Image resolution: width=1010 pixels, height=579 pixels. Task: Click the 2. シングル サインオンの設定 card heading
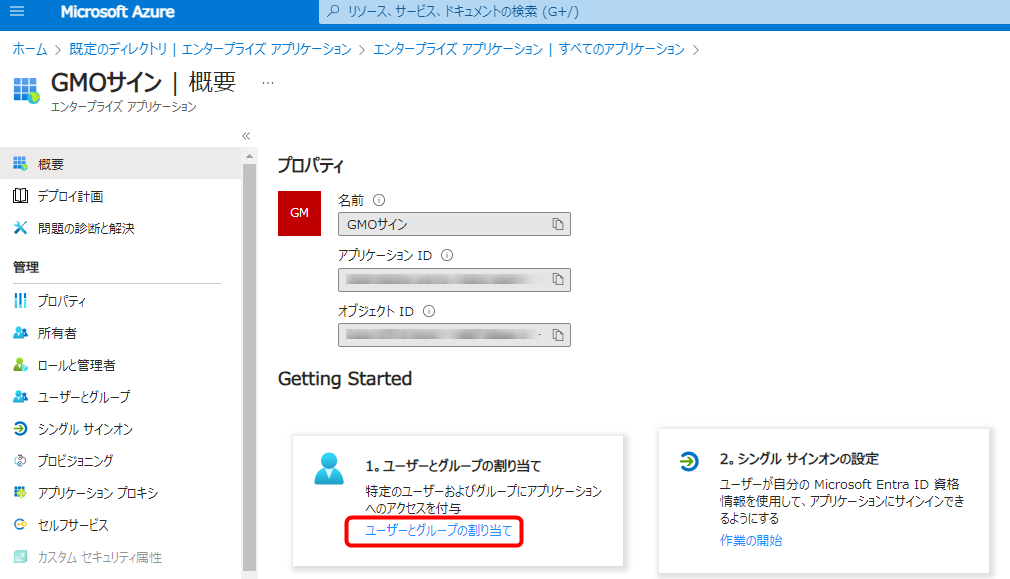[799, 459]
